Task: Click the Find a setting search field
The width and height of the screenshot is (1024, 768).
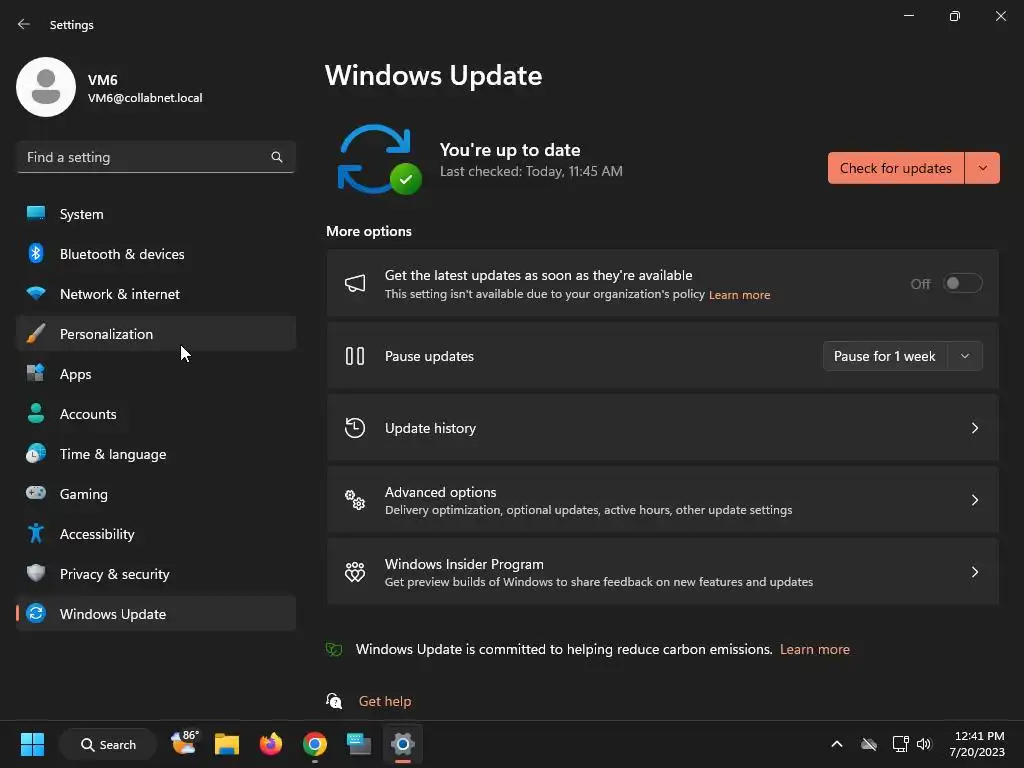Action: click(156, 157)
